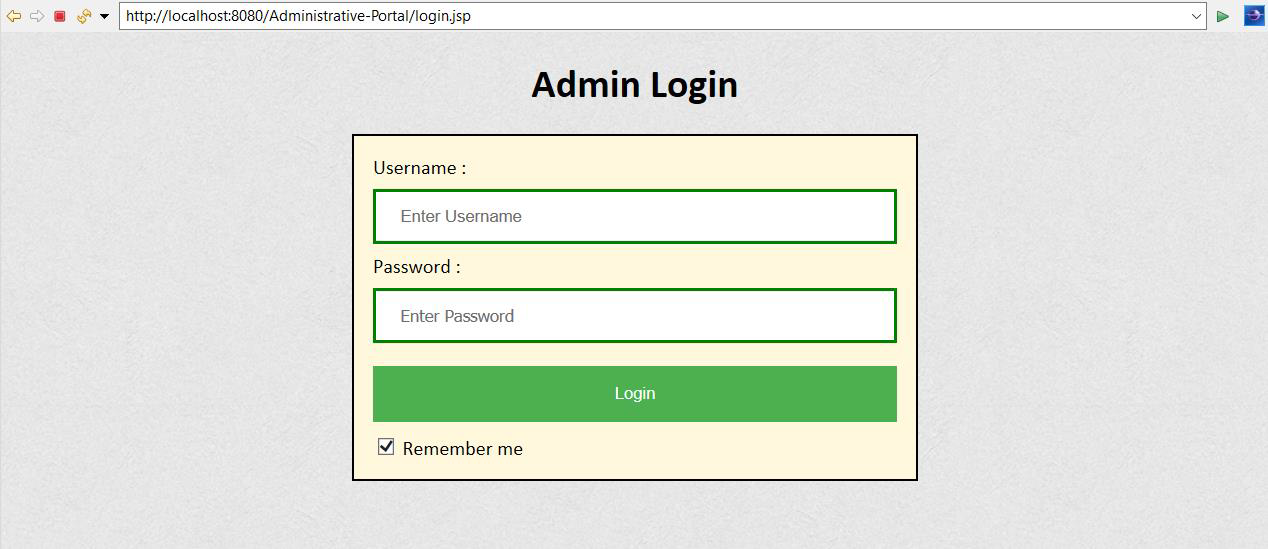Toggle the Remember me checkbox

386,447
